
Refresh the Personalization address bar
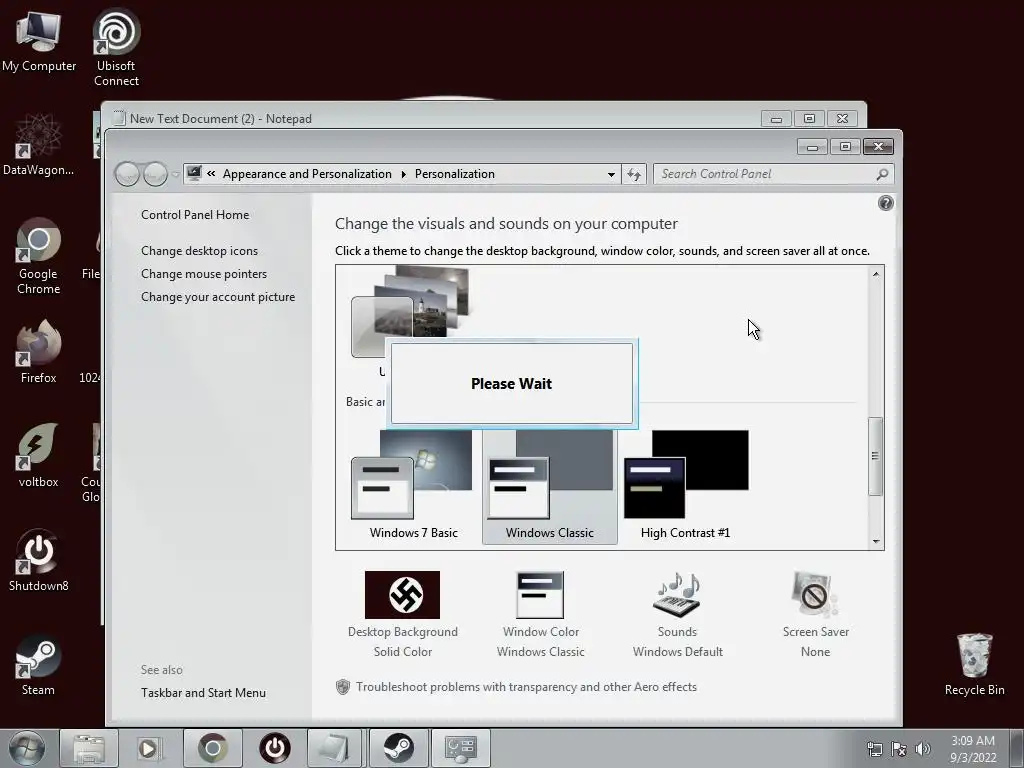coord(634,174)
